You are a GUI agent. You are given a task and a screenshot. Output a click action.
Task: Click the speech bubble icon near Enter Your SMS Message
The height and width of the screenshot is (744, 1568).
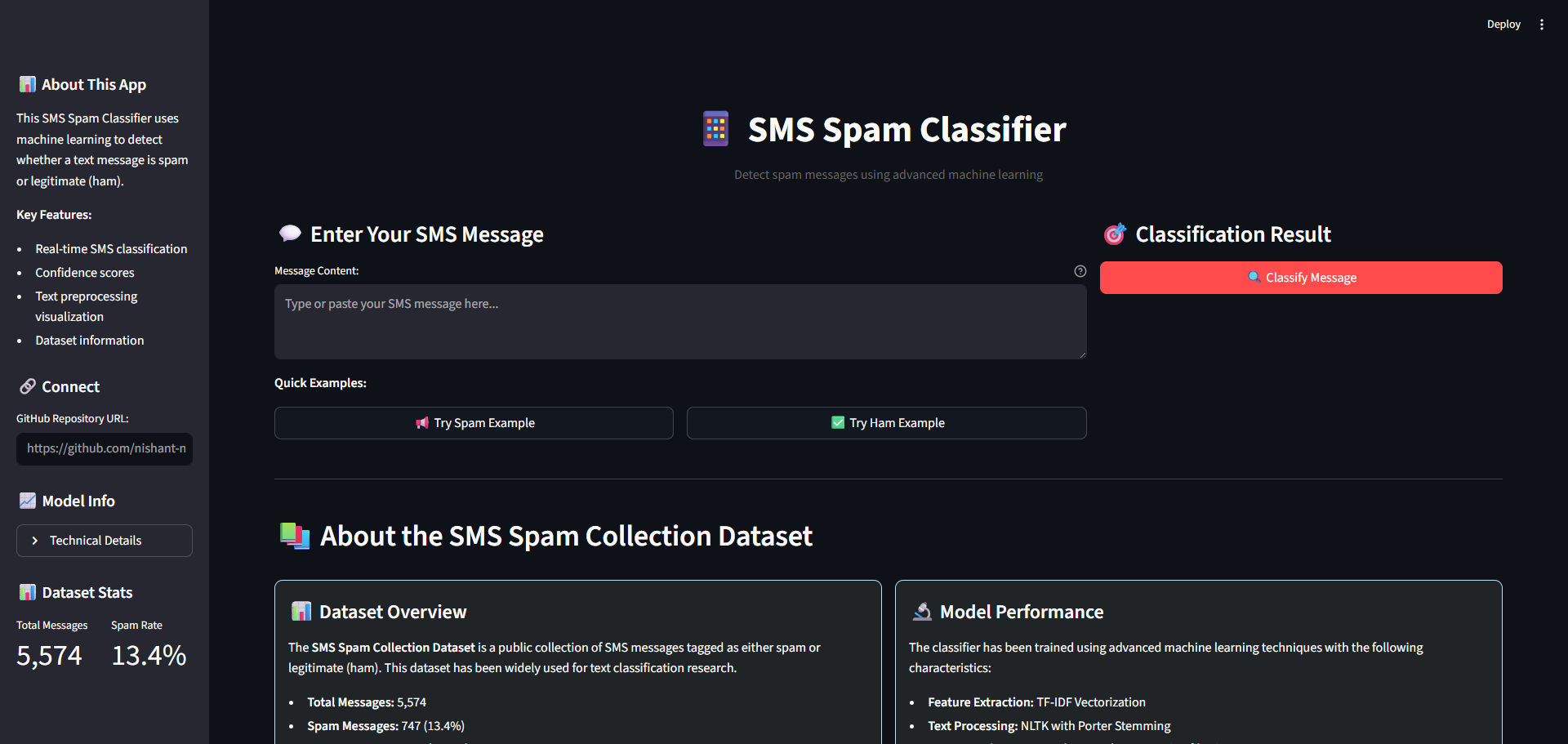[290, 233]
